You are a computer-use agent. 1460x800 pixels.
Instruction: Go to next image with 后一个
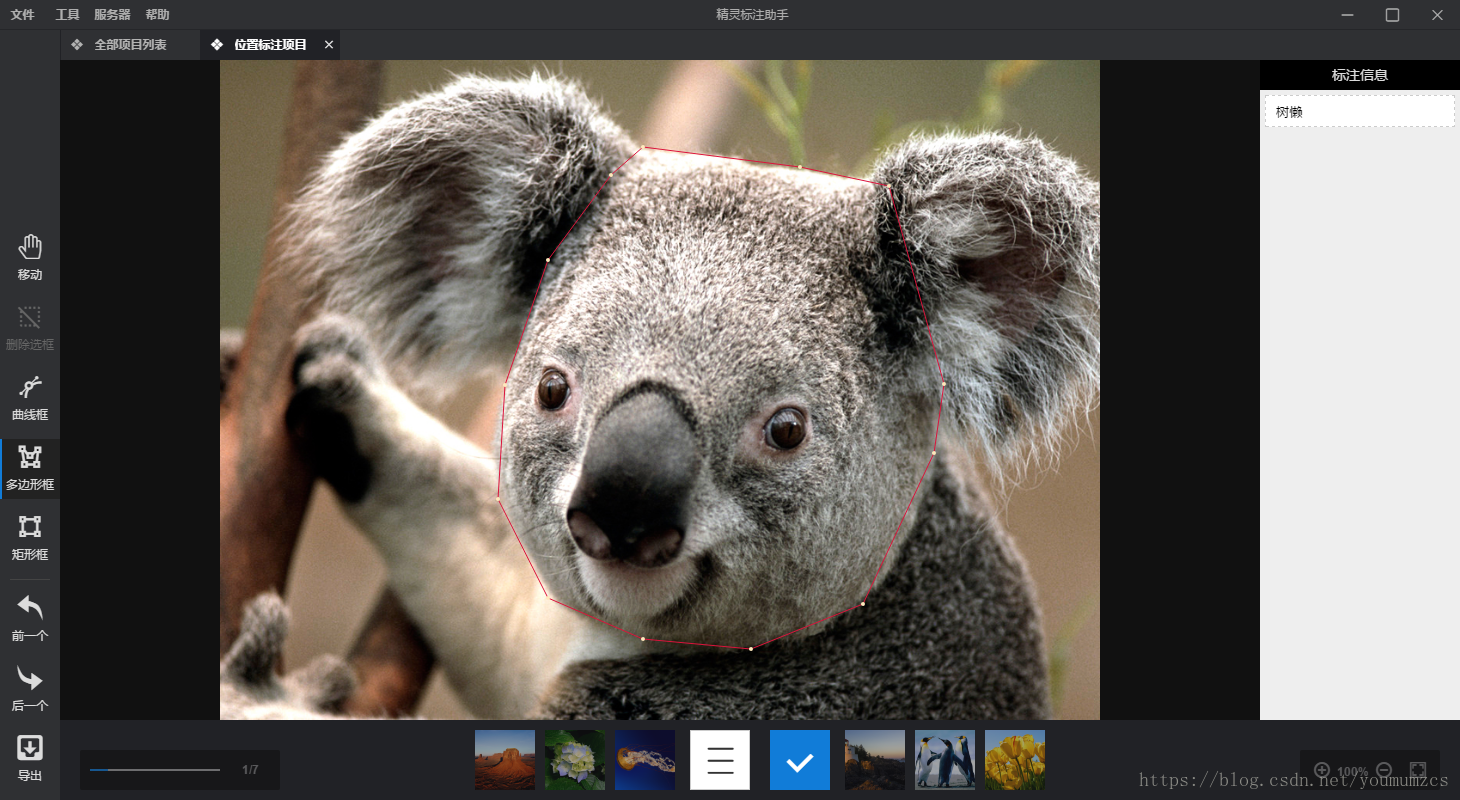30,687
